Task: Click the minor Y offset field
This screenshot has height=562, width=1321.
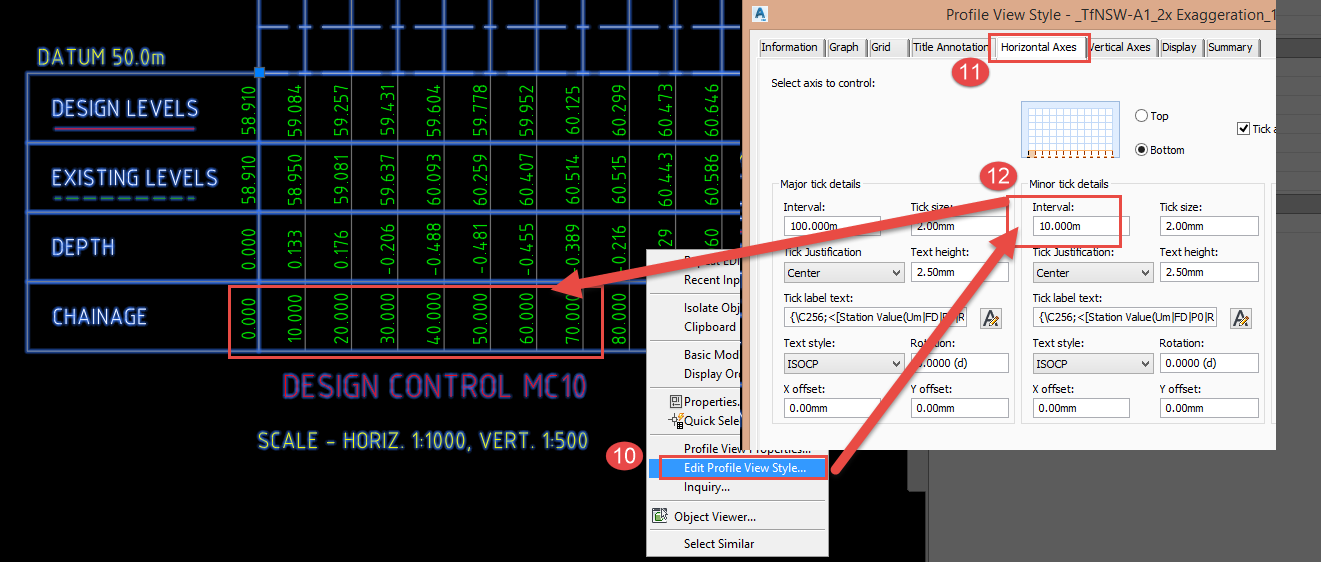Action: (1208, 408)
